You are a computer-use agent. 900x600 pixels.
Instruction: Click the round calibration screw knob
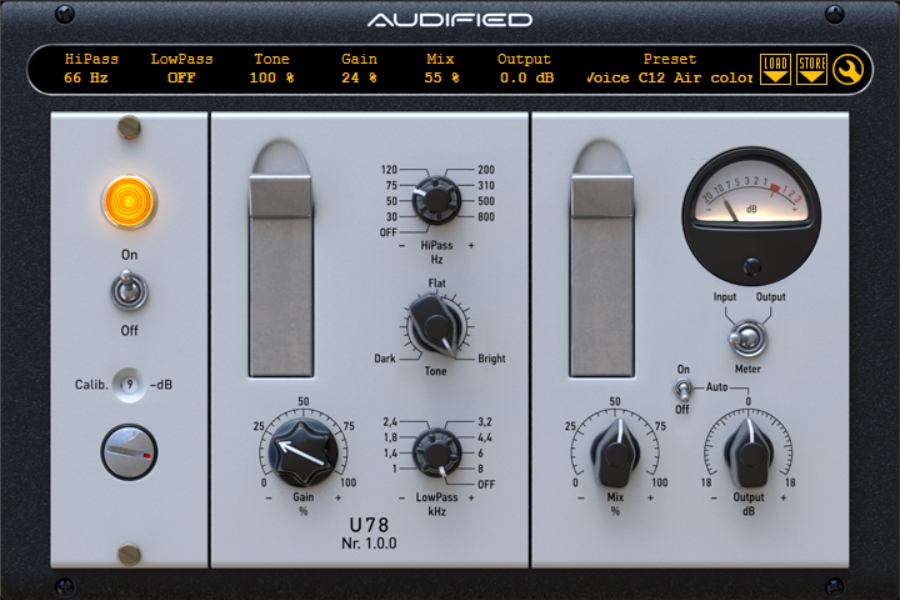[x=129, y=452]
